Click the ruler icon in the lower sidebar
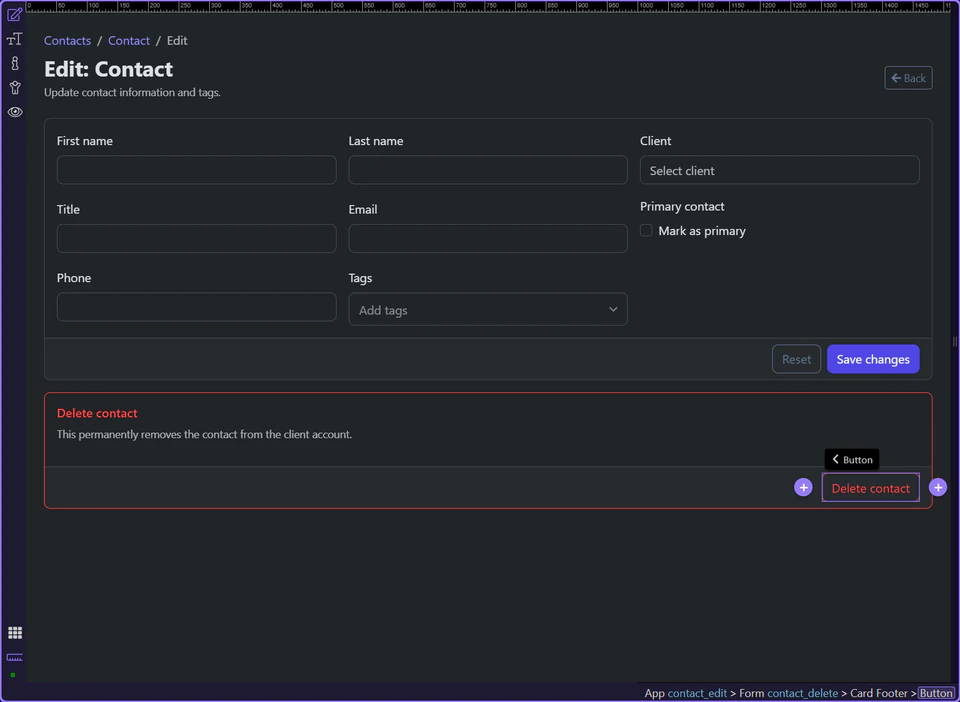The width and height of the screenshot is (960, 702). pos(14,658)
